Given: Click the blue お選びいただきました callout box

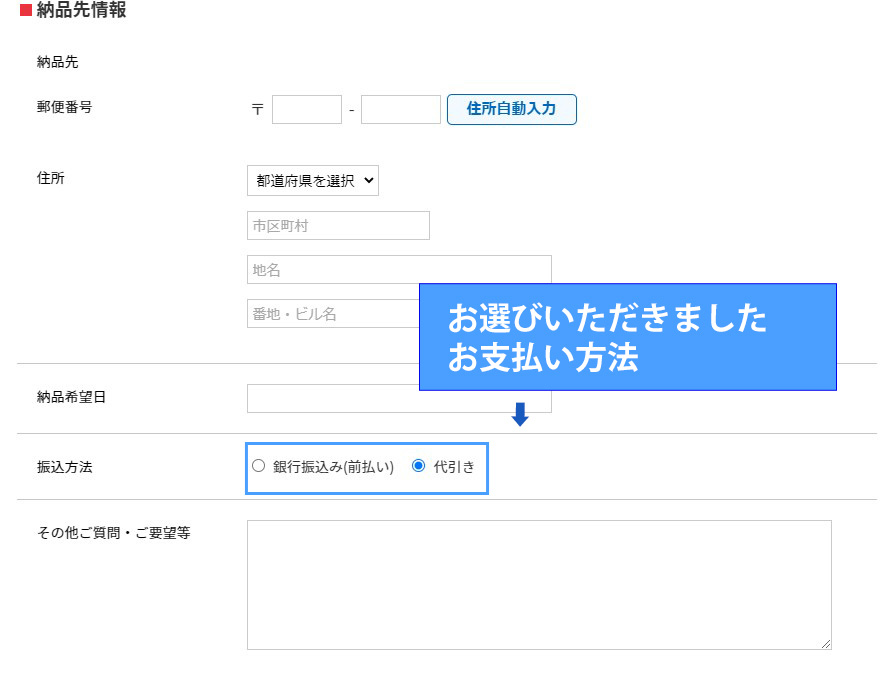Looking at the screenshot, I should click(x=627, y=337).
